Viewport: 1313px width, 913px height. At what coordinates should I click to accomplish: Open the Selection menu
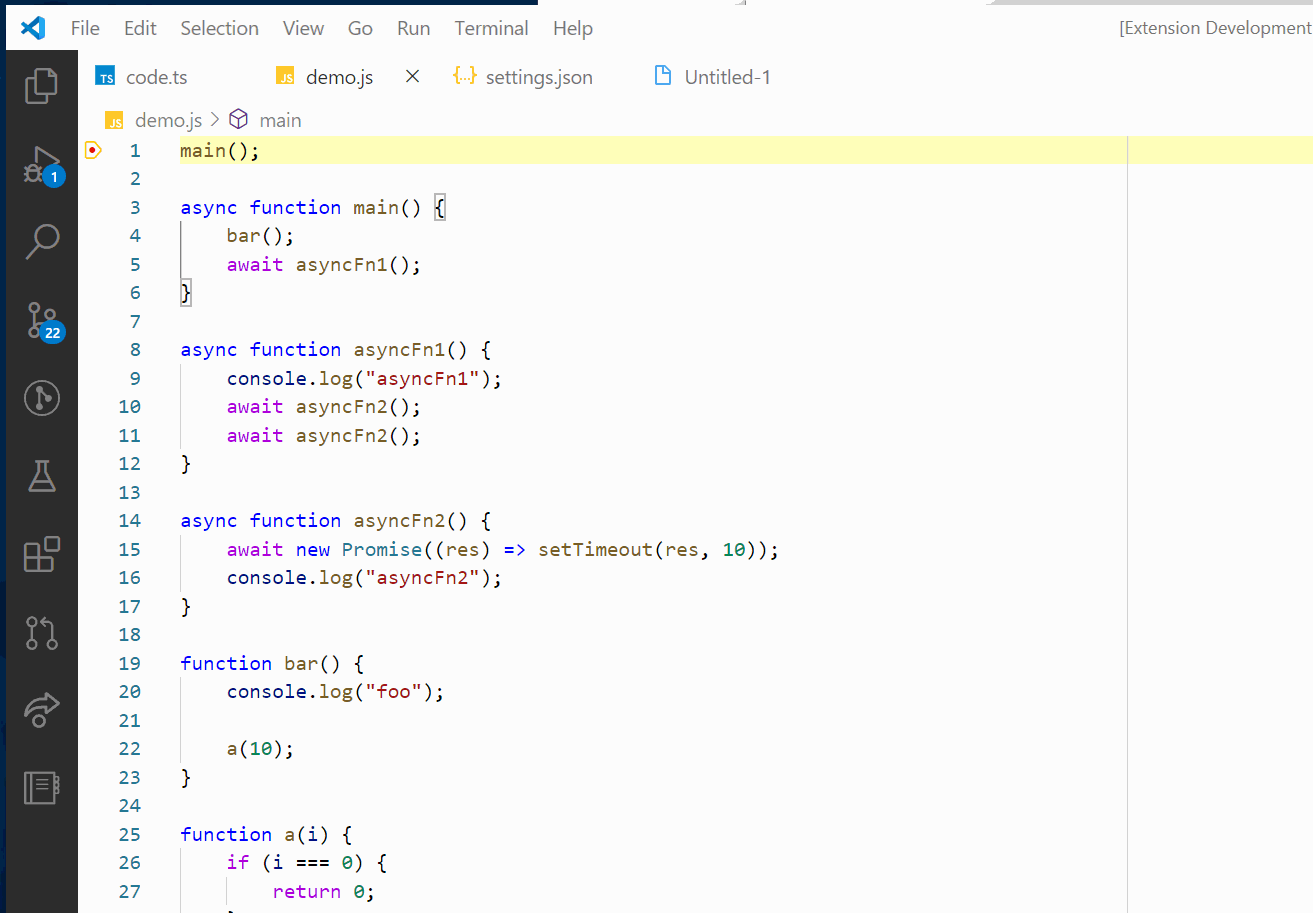[x=219, y=28]
